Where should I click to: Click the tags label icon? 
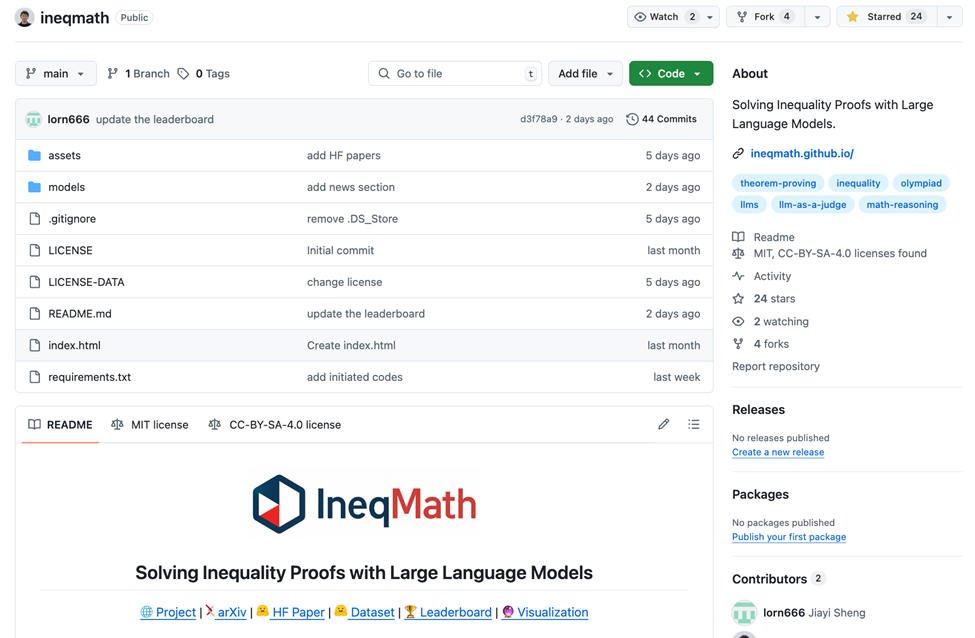(183, 73)
